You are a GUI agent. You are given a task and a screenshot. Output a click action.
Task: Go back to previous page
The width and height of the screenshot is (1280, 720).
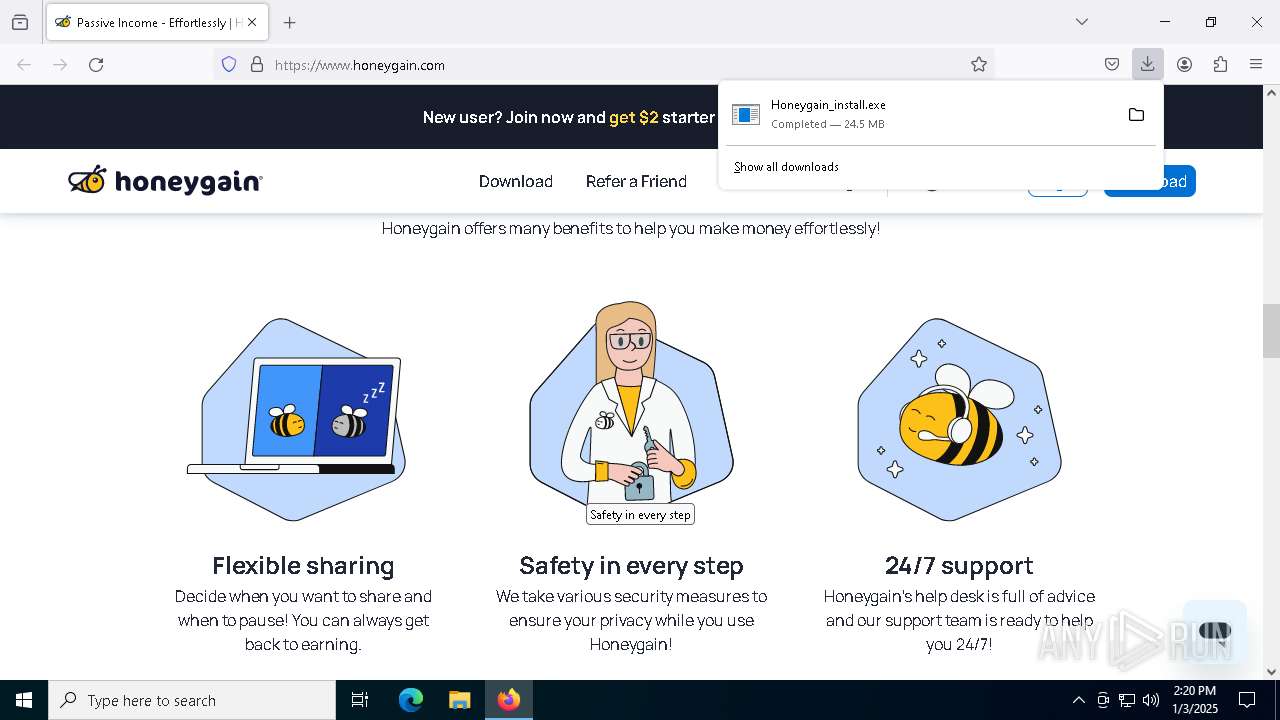[x=24, y=64]
